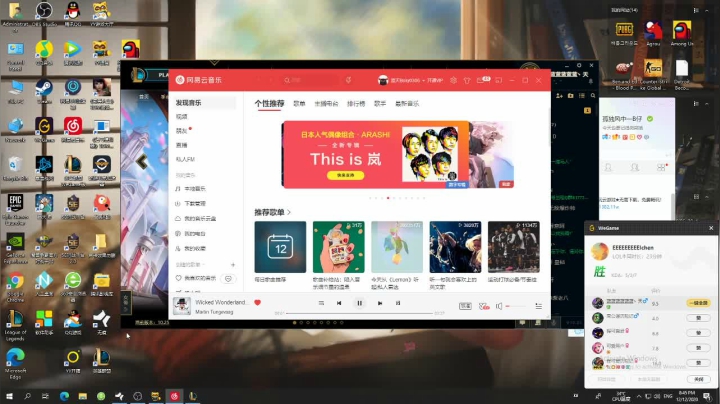Viewport: 720px width, 404px height.
Task: Open the green hand-illustrated playlist cover
Action: tap(338, 247)
